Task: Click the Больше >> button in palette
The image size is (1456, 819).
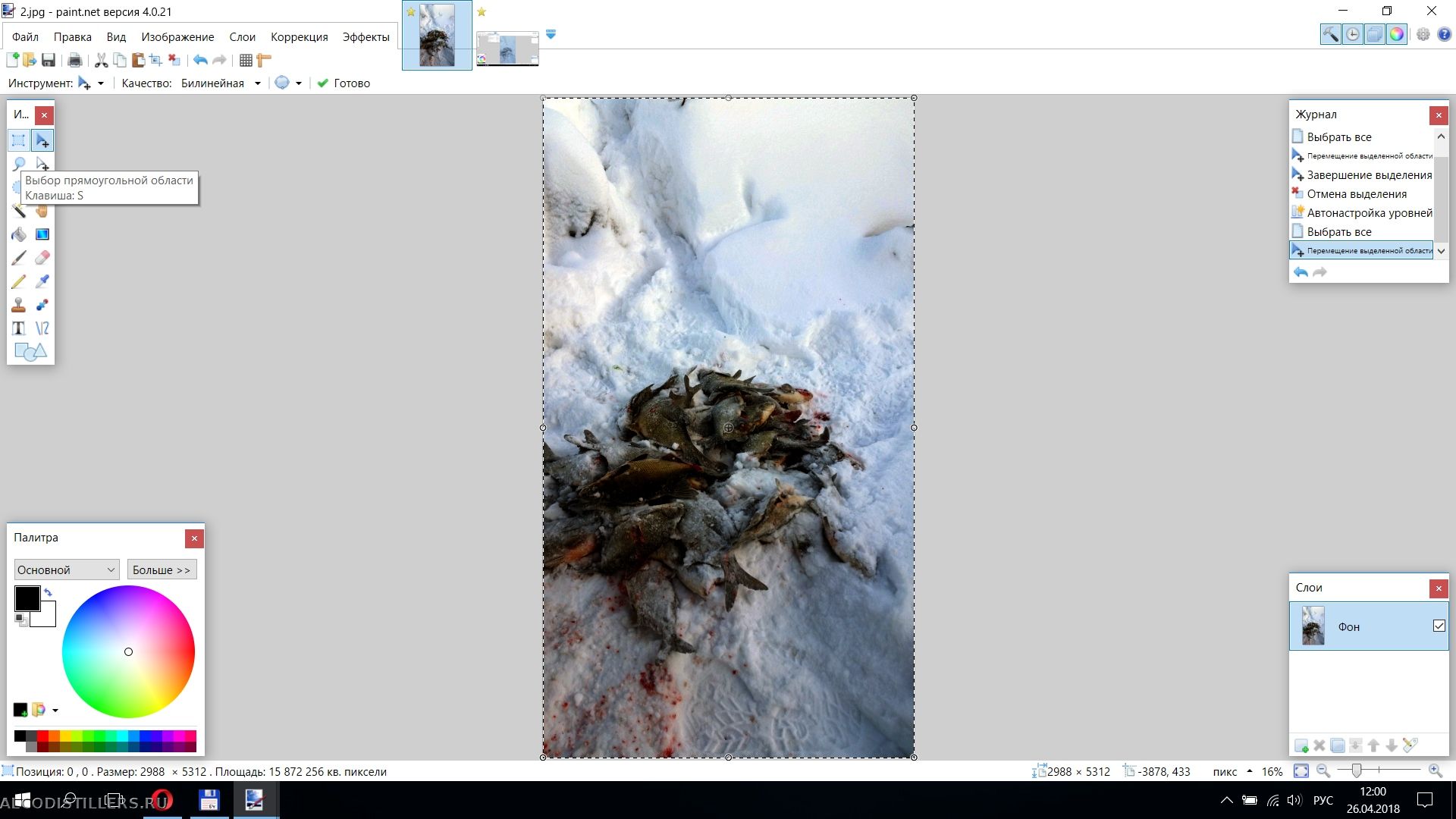Action: pyautogui.click(x=162, y=570)
